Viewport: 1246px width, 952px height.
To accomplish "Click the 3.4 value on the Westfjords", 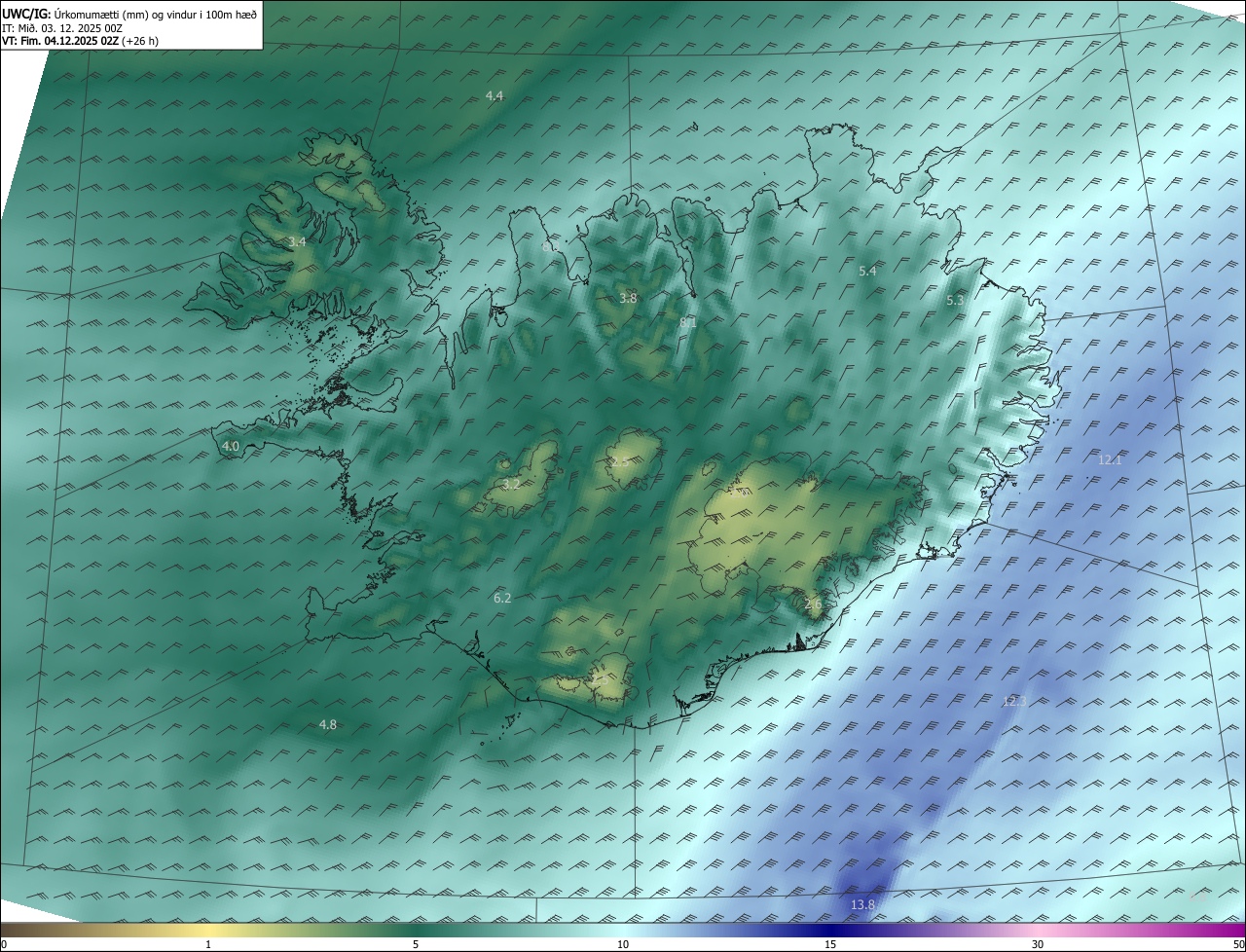I will pos(297,241).
